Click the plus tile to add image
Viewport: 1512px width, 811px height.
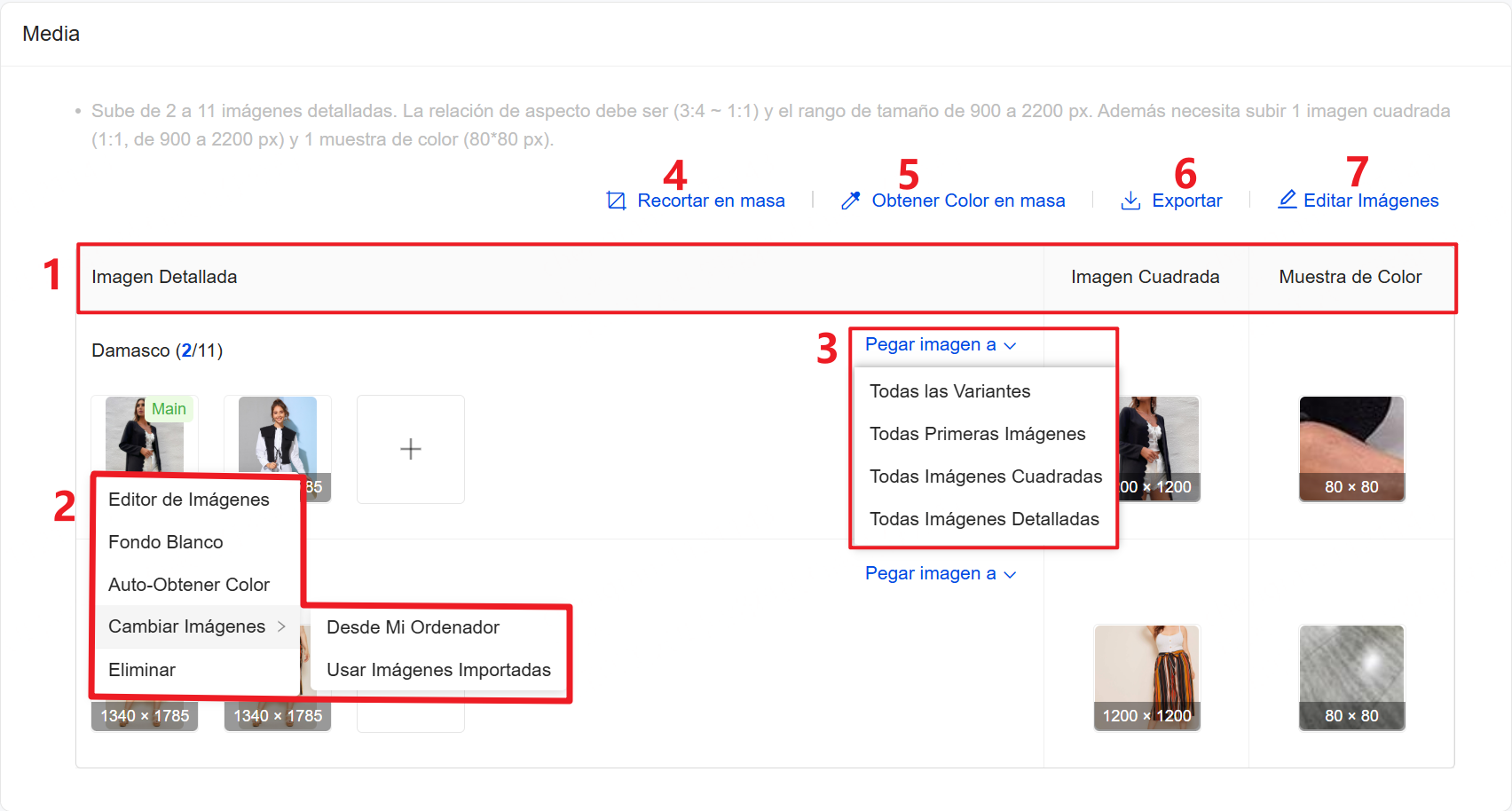coord(410,449)
